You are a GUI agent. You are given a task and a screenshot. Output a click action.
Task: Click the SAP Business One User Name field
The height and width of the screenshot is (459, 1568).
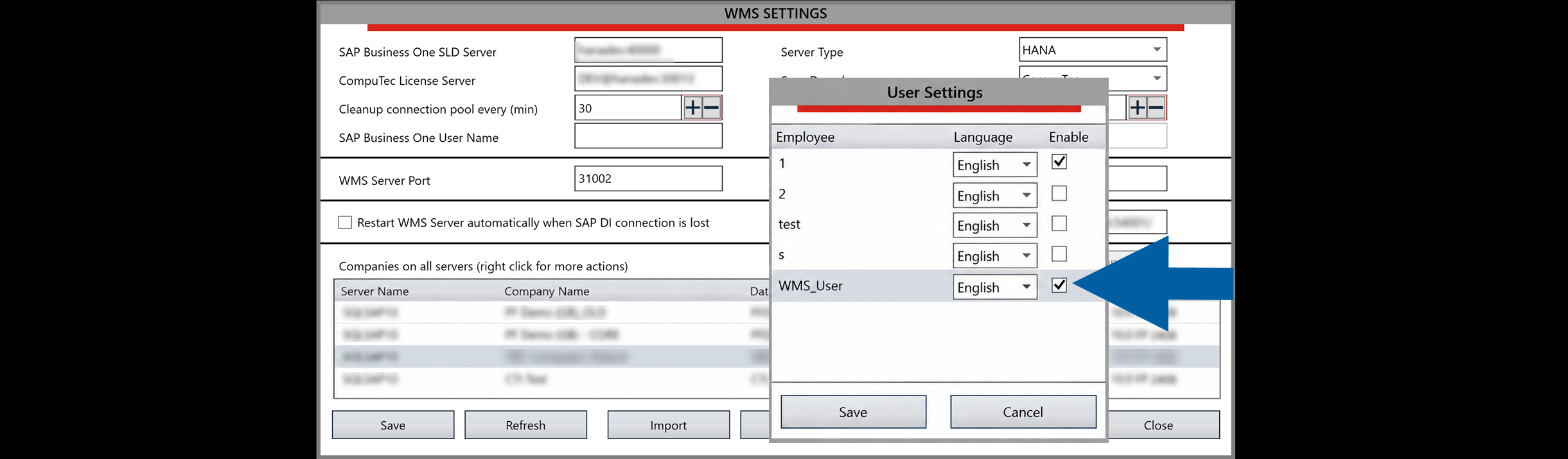(x=648, y=136)
